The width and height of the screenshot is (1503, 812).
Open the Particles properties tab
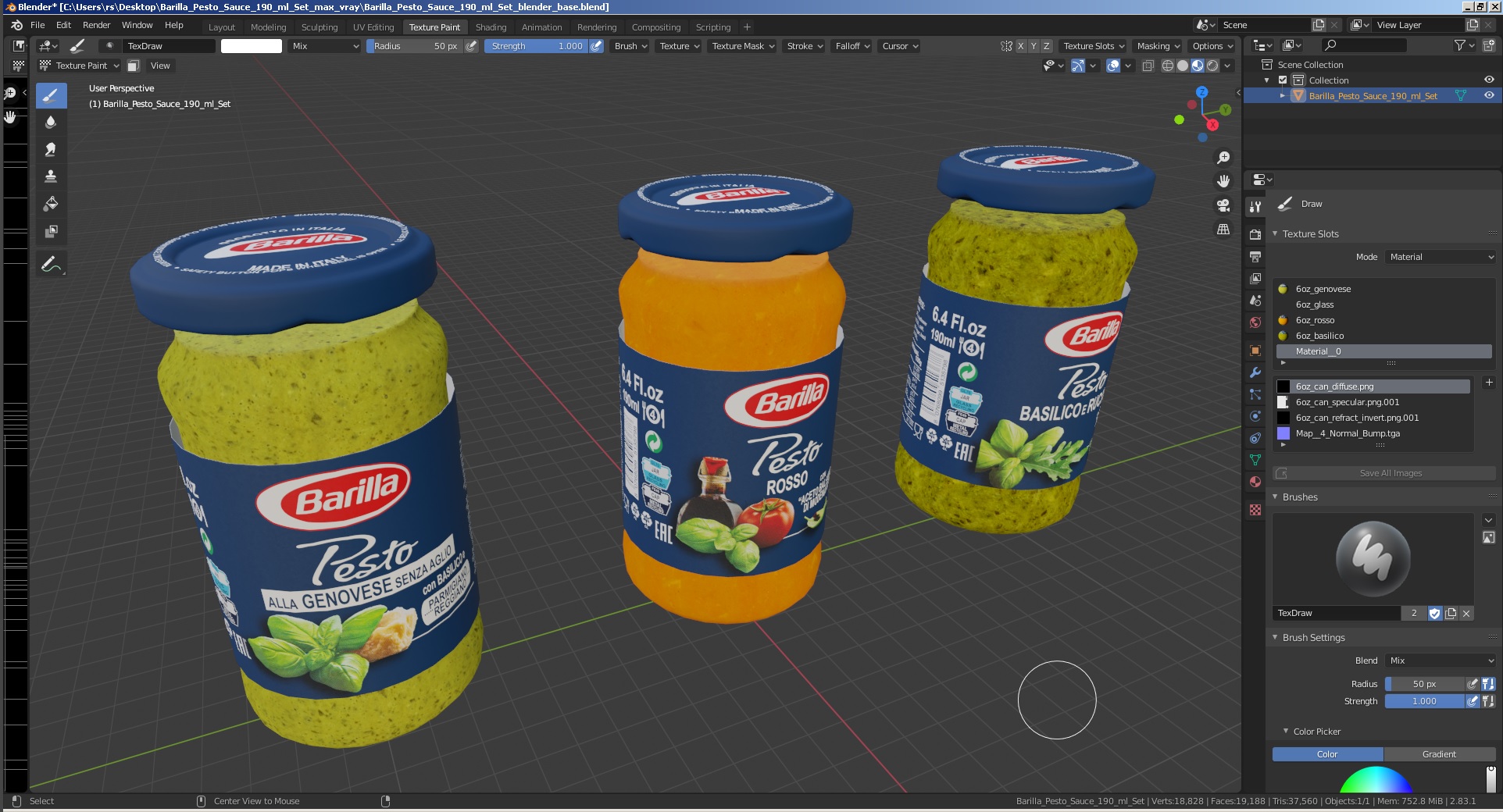tap(1255, 394)
